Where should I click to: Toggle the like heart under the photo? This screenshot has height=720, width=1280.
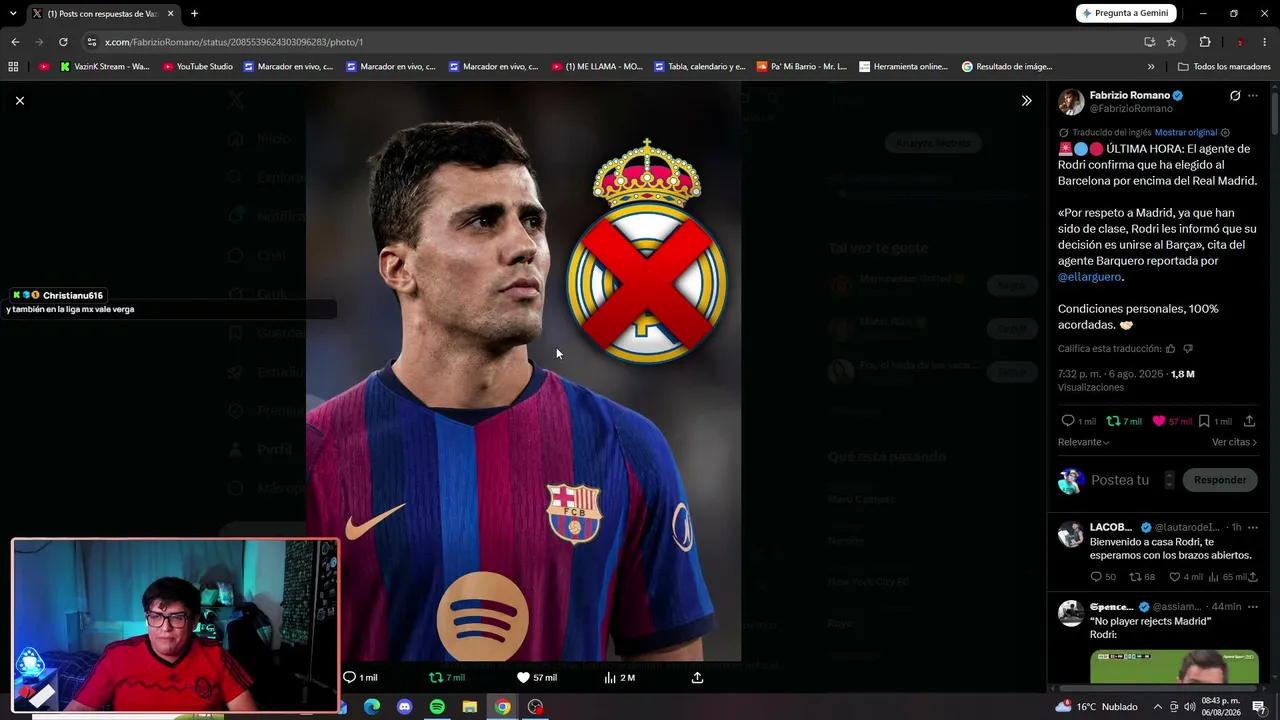tap(523, 677)
